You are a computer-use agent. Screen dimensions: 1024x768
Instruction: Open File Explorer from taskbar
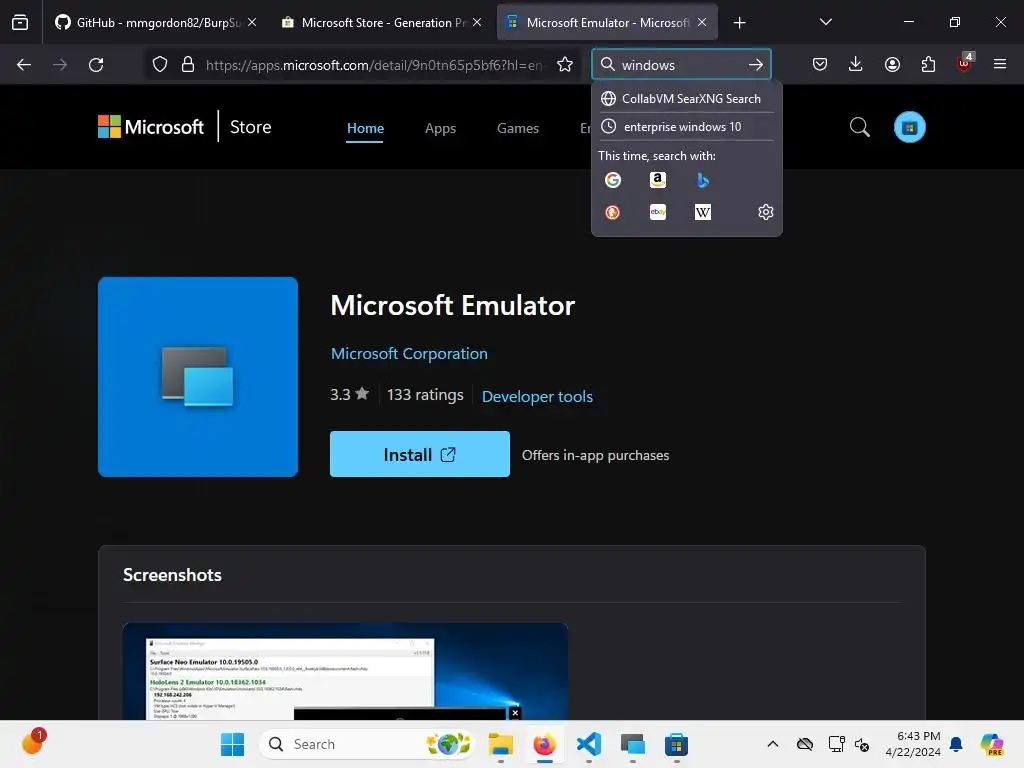501,744
